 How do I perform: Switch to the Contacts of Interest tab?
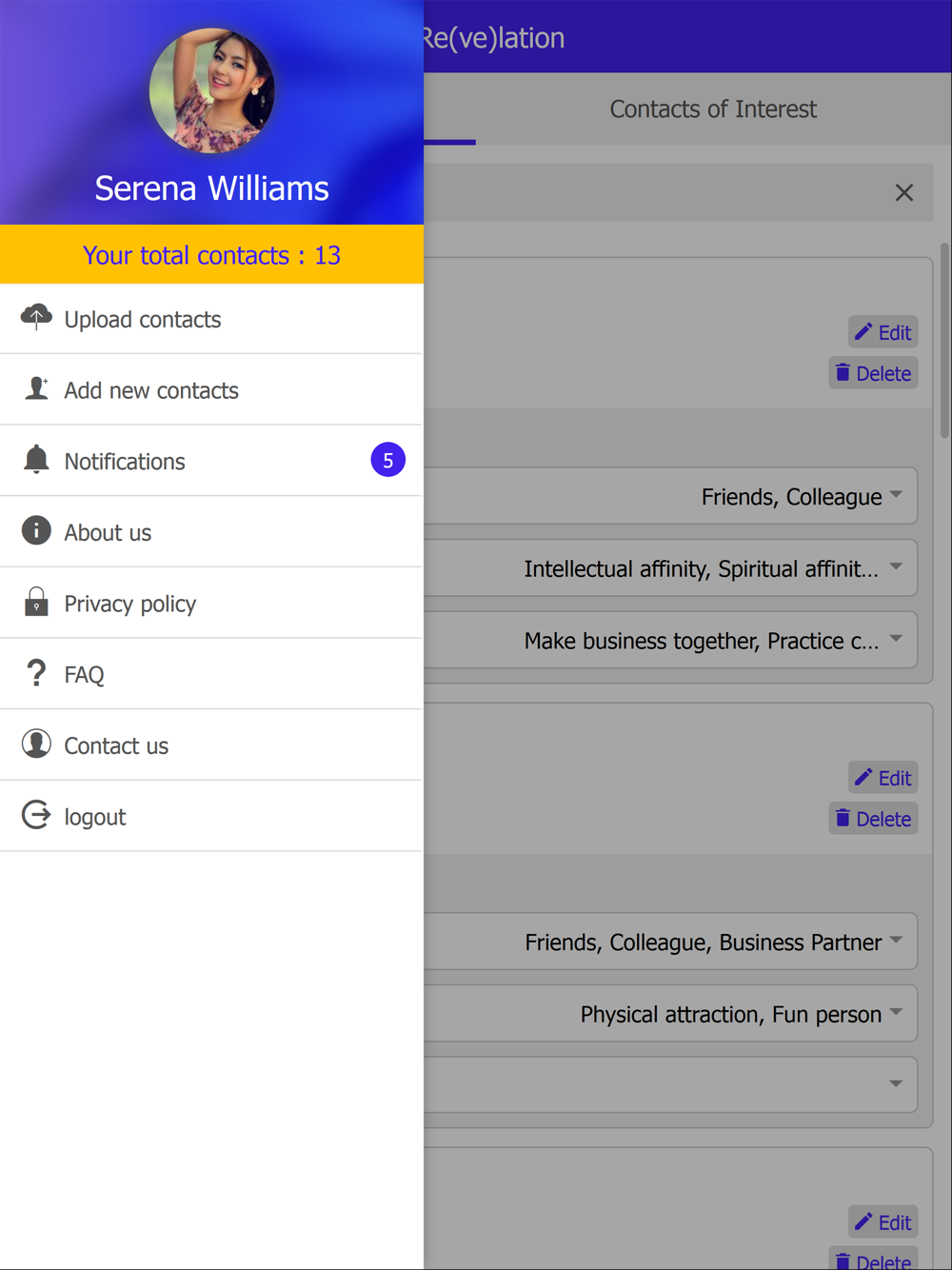pyautogui.click(x=713, y=109)
